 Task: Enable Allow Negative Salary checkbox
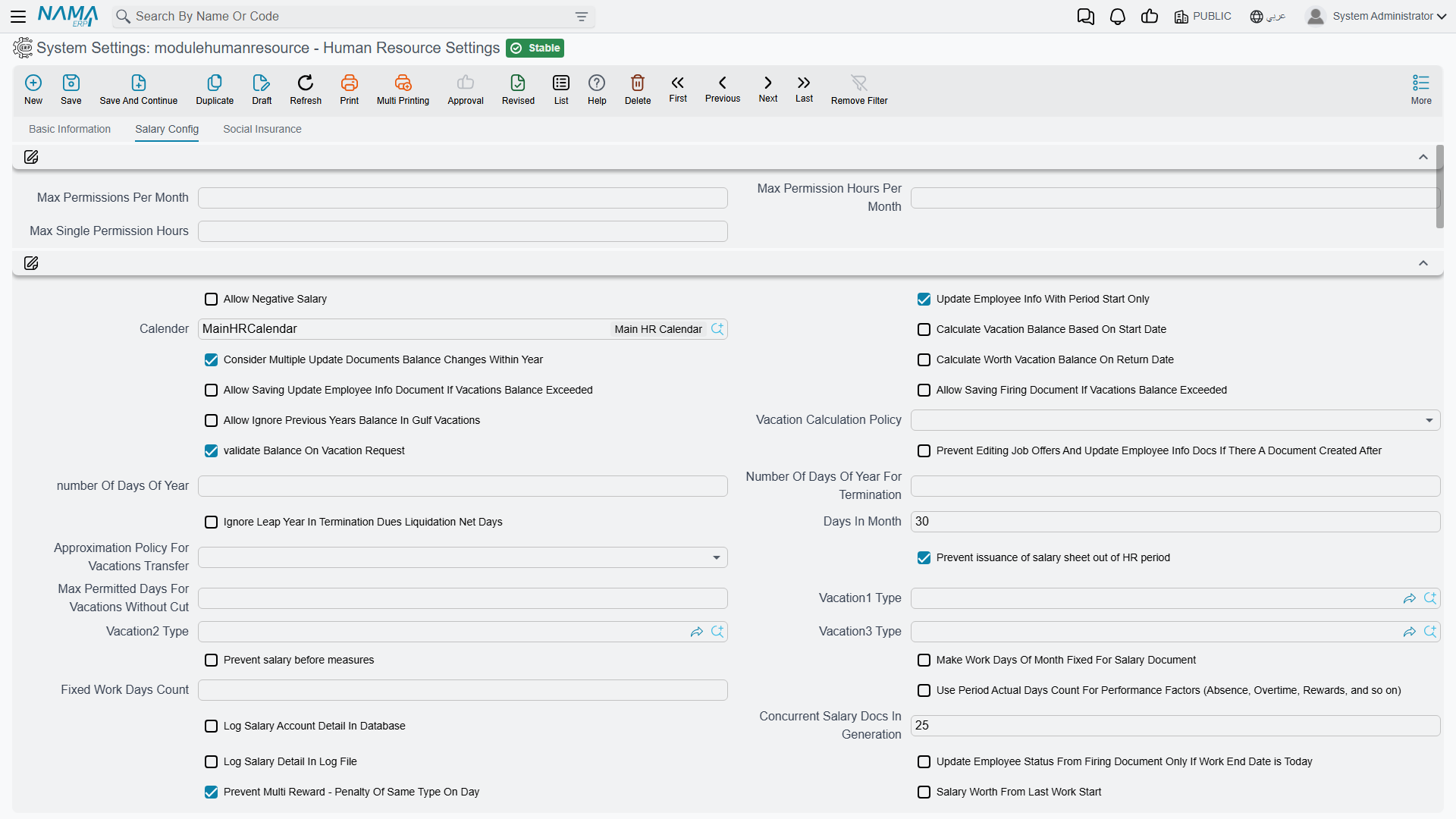coord(212,300)
